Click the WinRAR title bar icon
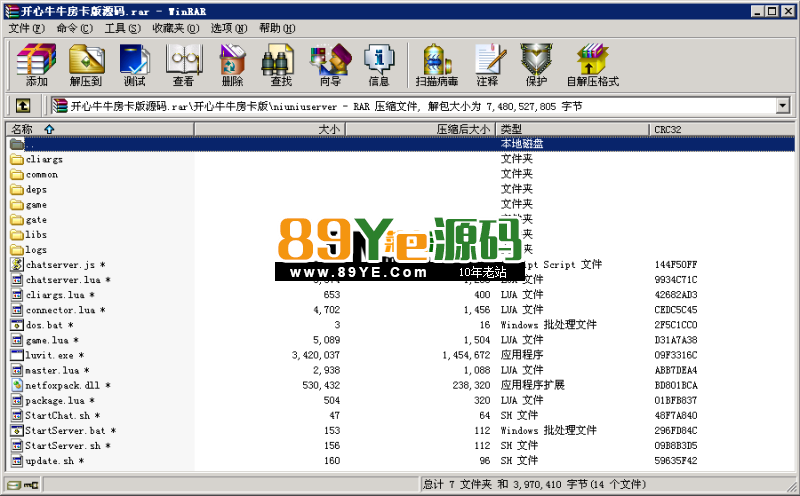This screenshot has width=800, height=496. (x=12, y=11)
